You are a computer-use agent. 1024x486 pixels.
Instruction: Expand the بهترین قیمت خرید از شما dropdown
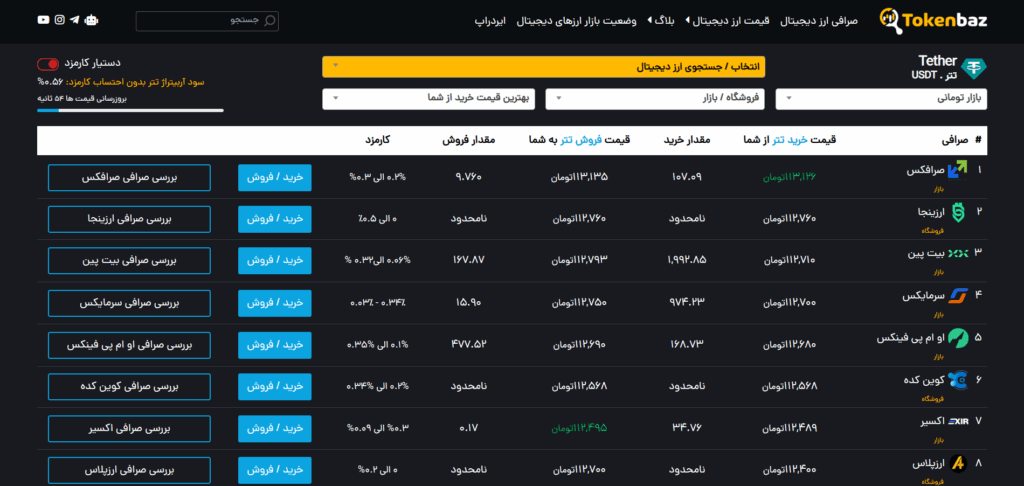coord(428,99)
